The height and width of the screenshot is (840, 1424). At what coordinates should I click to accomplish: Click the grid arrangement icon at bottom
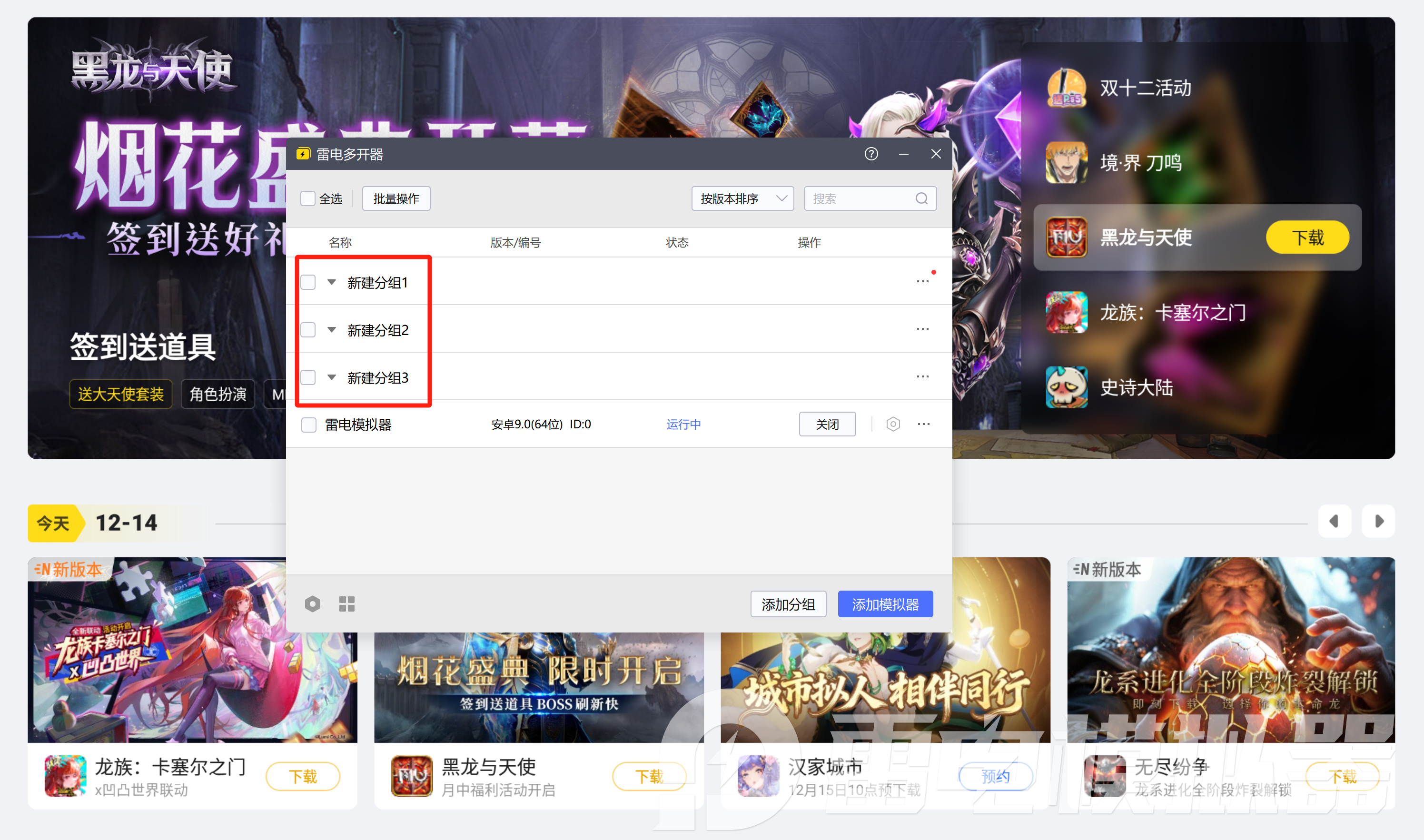[347, 604]
